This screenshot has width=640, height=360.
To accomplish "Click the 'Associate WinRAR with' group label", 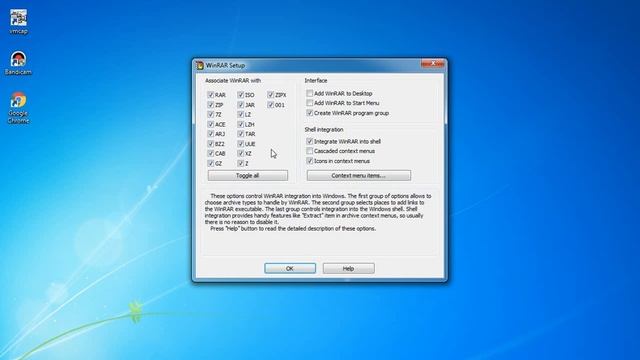I will pyautogui.click(x=233, y=81).
